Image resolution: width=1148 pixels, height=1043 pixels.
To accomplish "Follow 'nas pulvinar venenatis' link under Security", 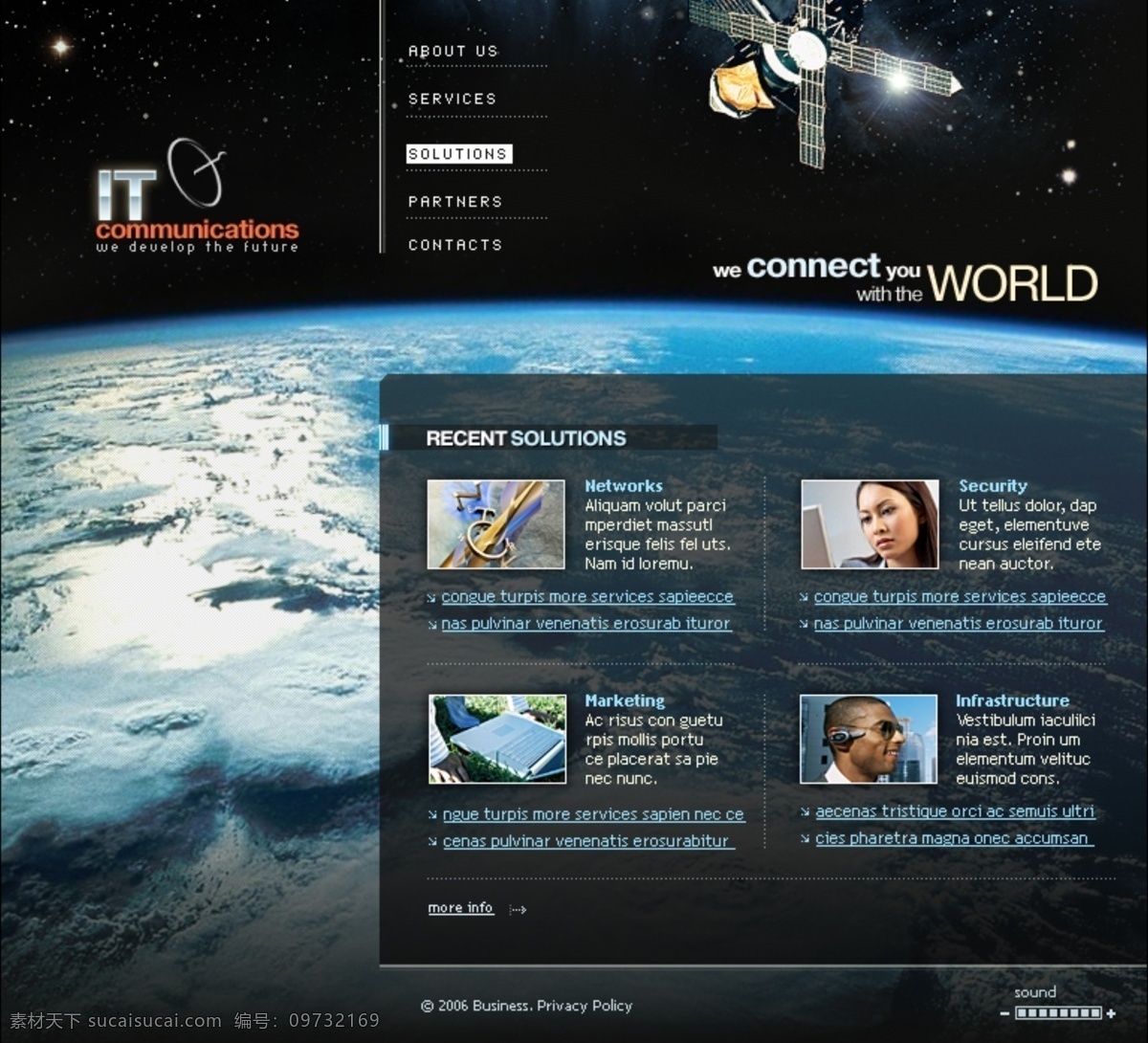I will coord(959,624).
